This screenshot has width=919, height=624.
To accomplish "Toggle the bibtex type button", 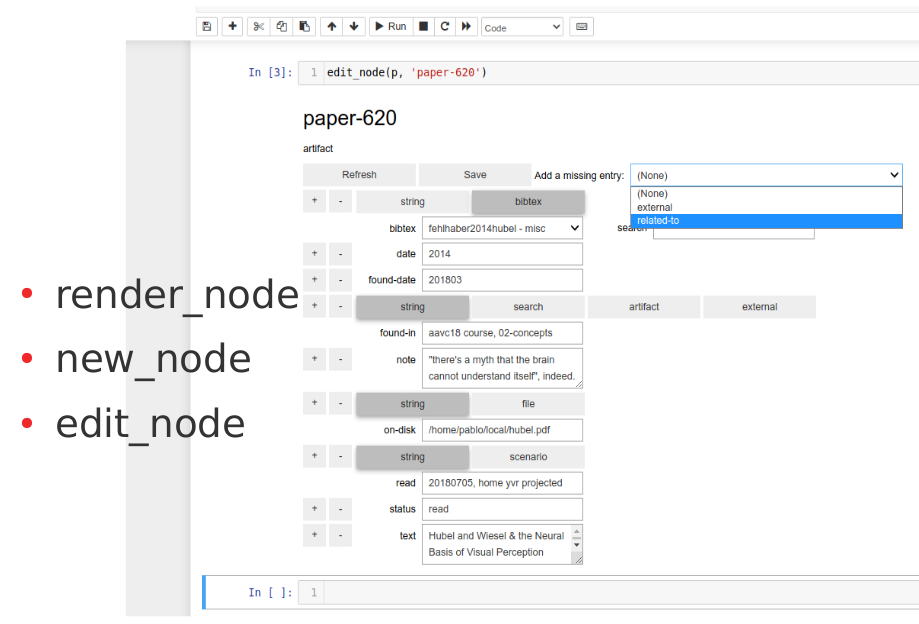I will (x=528, y=202).
